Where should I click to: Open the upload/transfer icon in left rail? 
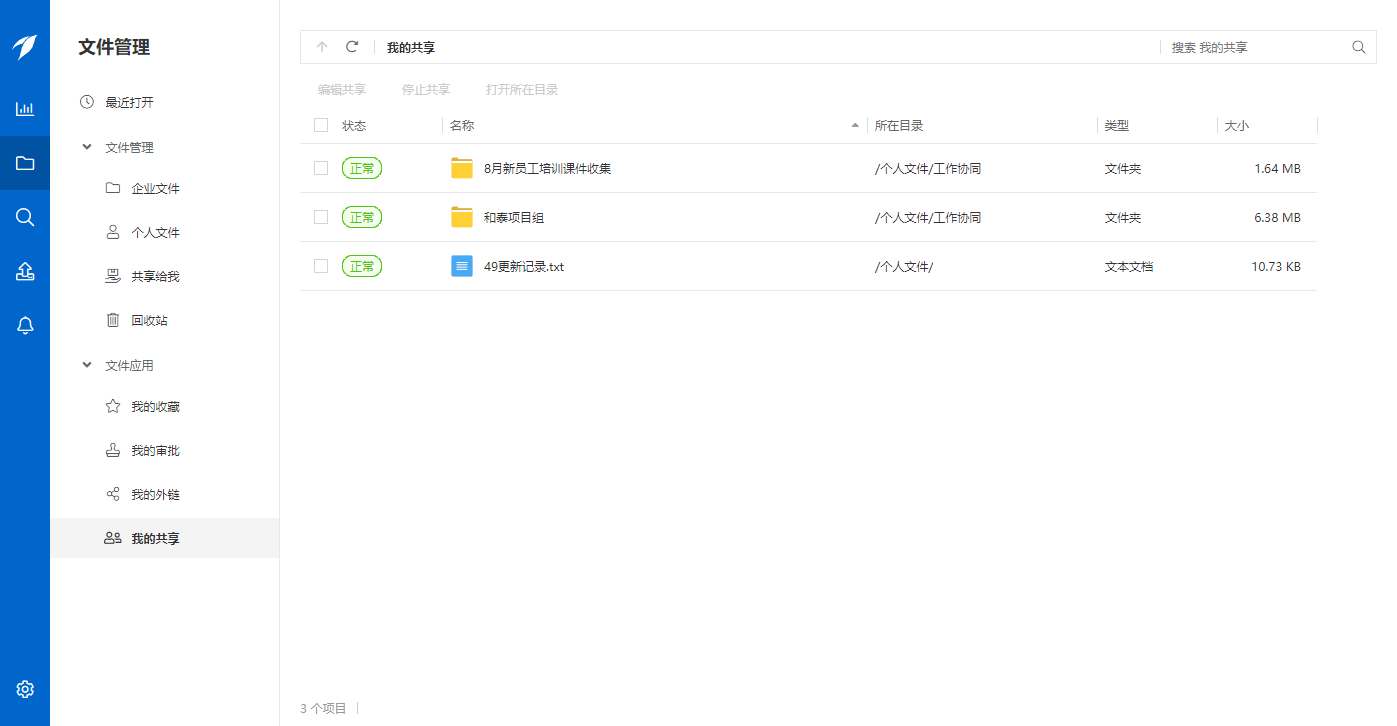point(25,271)
